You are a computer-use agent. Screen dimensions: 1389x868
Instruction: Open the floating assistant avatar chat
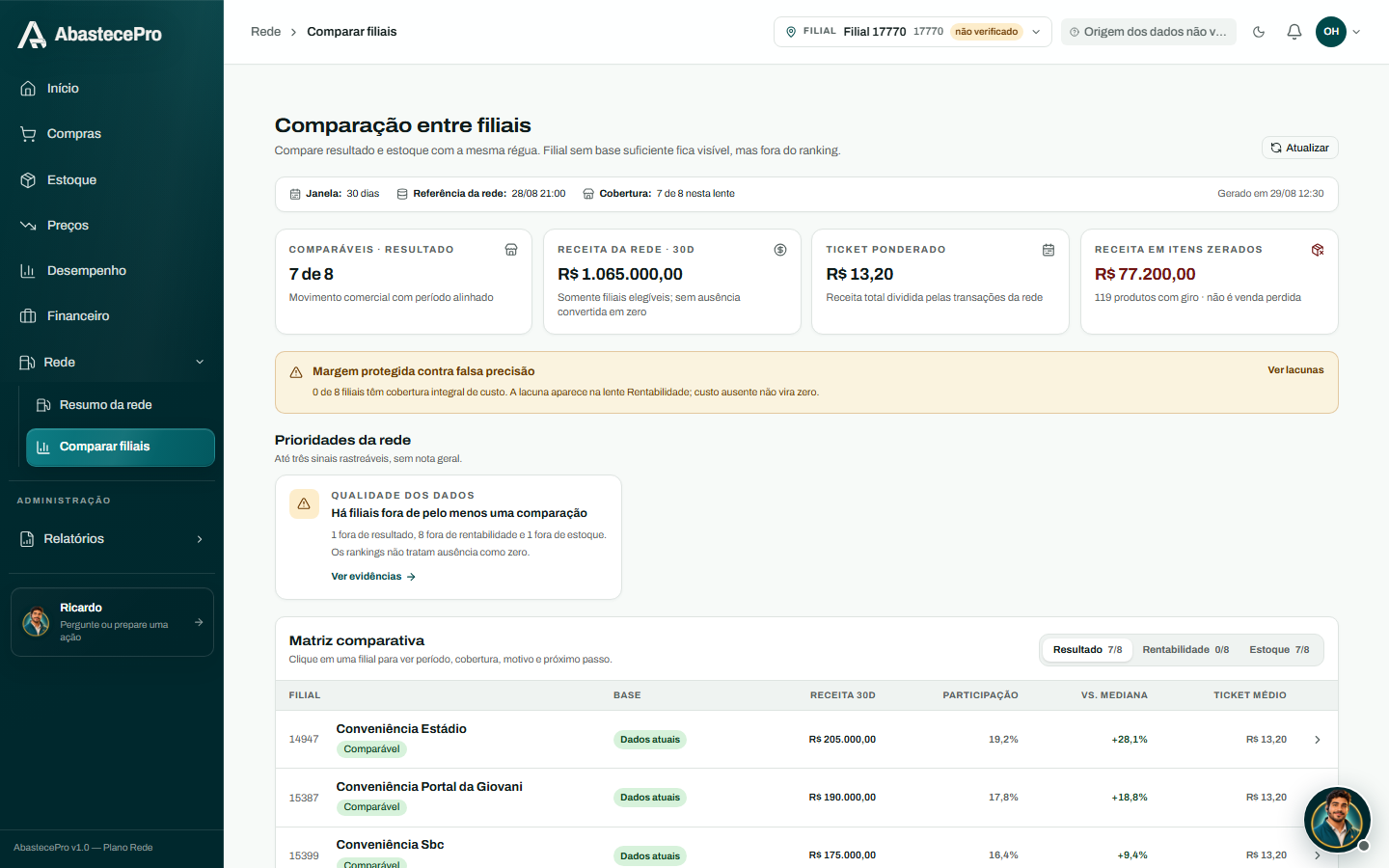coord(1337,820)
